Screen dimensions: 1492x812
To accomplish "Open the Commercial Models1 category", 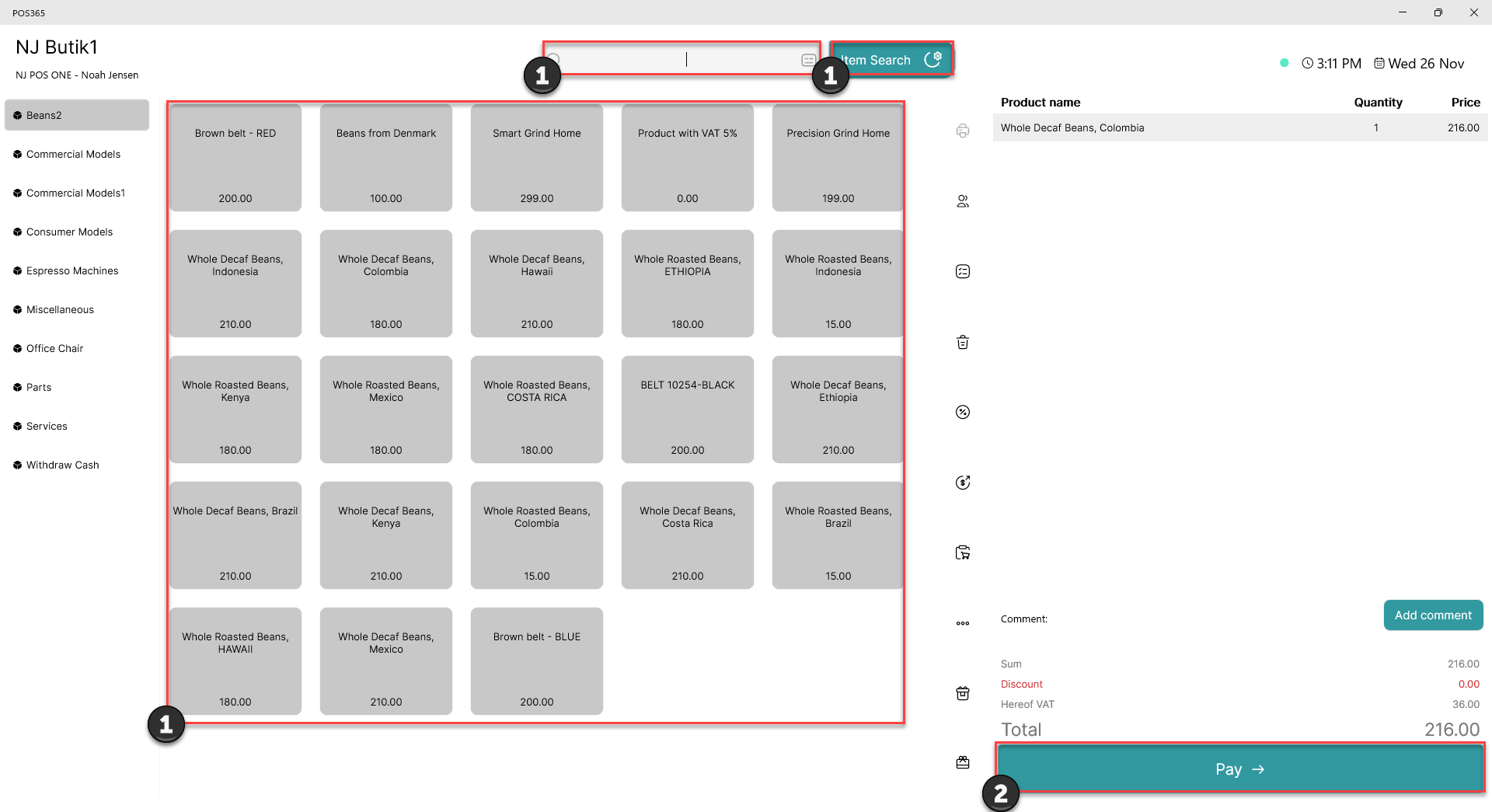I will (77, 193).
